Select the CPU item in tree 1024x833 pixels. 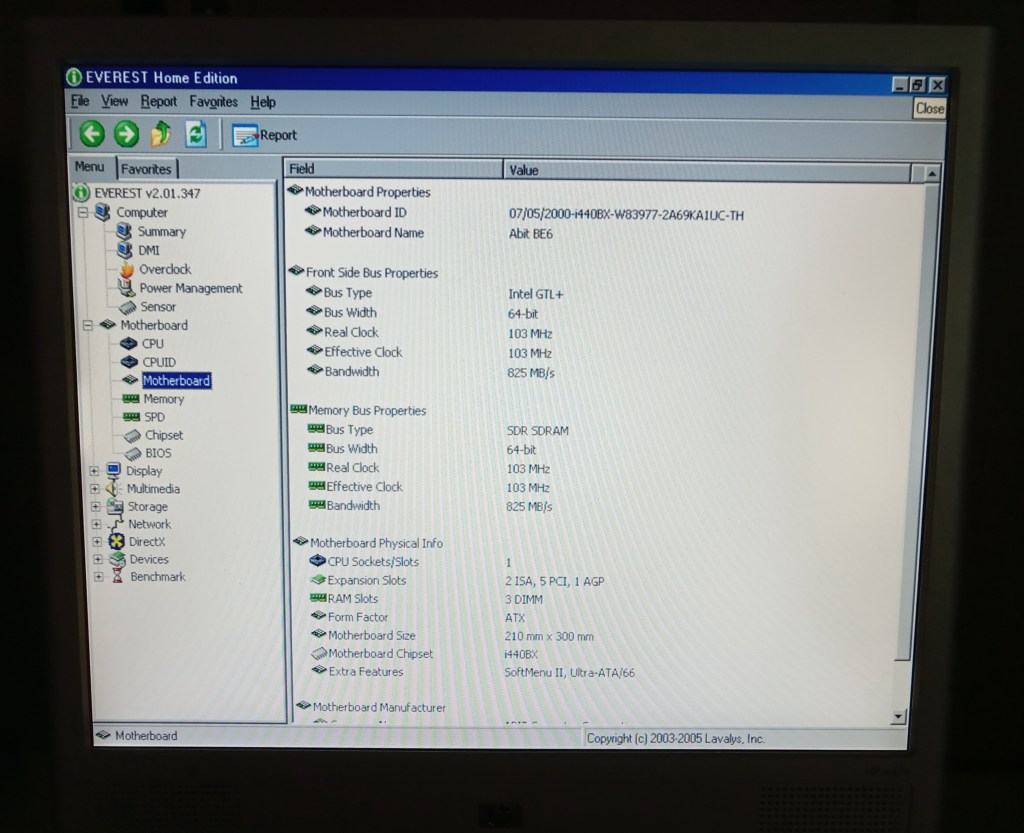pyautogui.click(x=153, y=343)
